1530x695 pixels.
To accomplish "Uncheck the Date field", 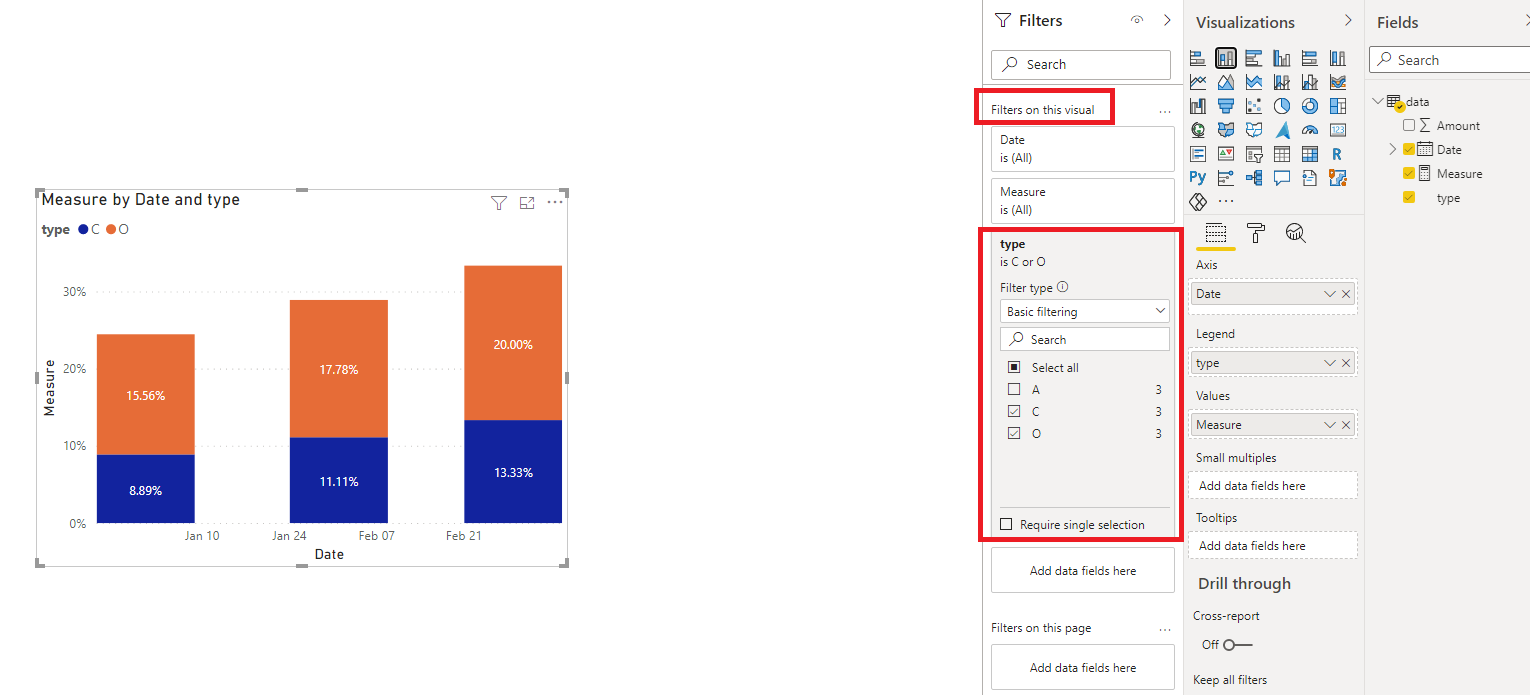I will (1409, 149).
